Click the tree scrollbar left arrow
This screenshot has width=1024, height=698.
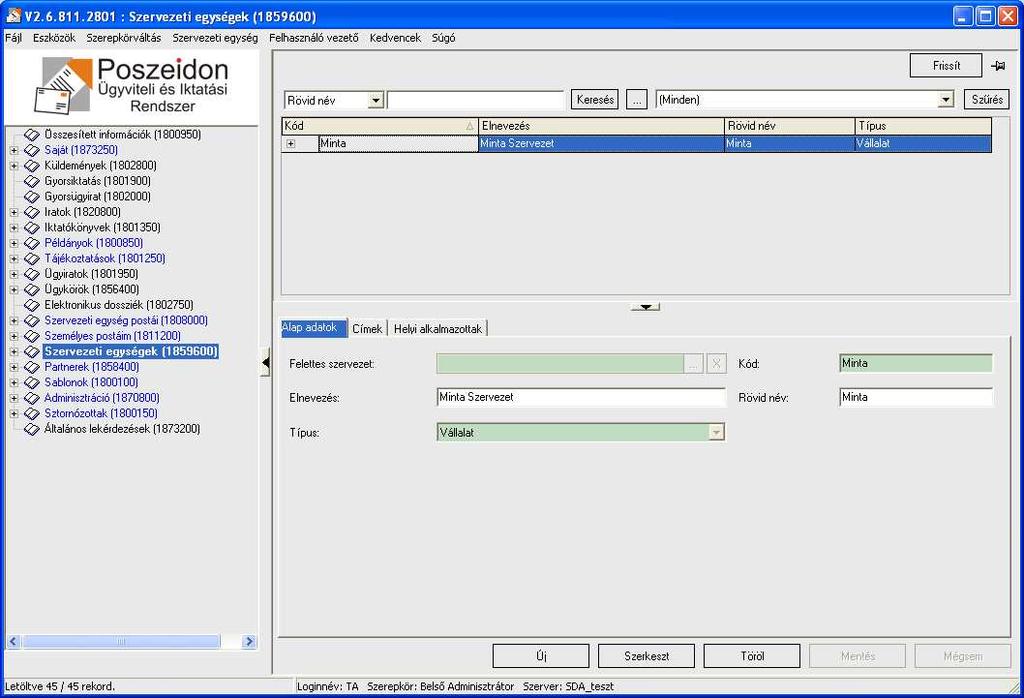click(x=13, y=642)
